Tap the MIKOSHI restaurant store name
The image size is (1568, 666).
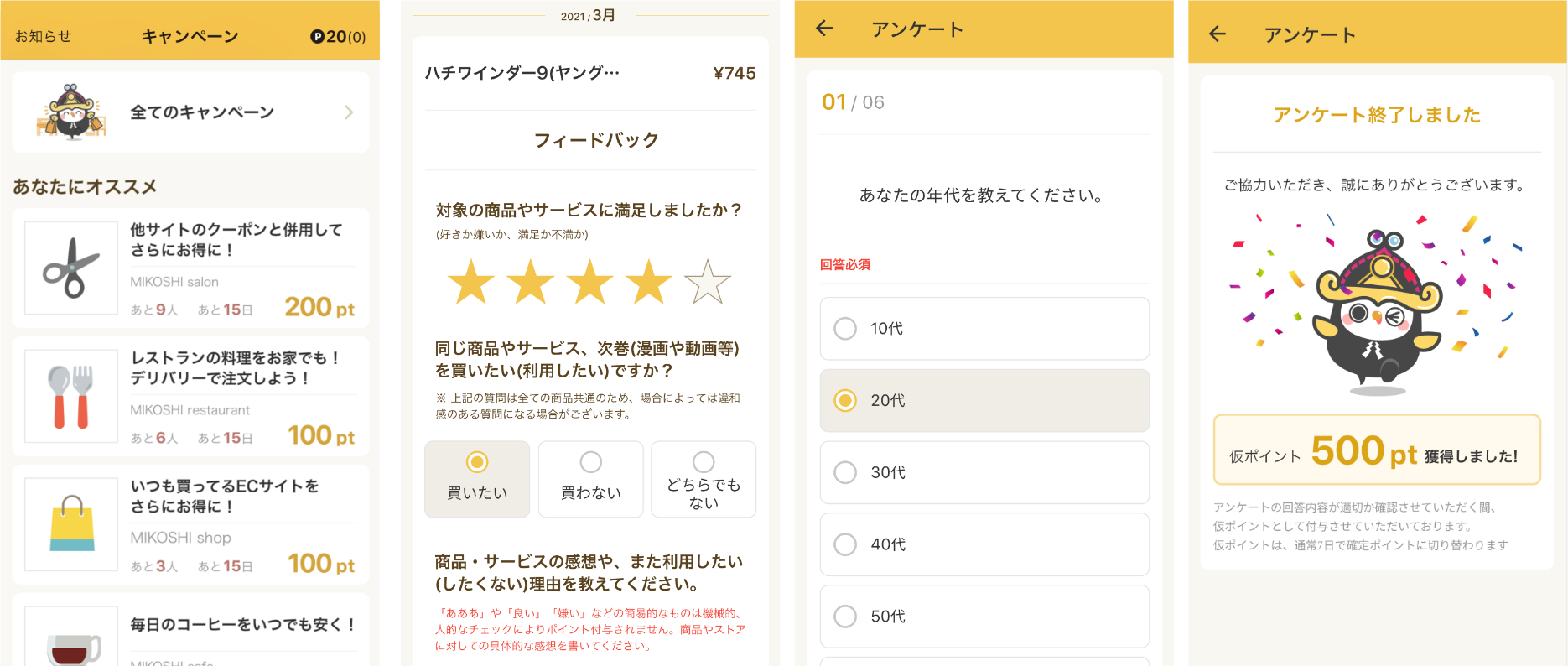(190, 410)
